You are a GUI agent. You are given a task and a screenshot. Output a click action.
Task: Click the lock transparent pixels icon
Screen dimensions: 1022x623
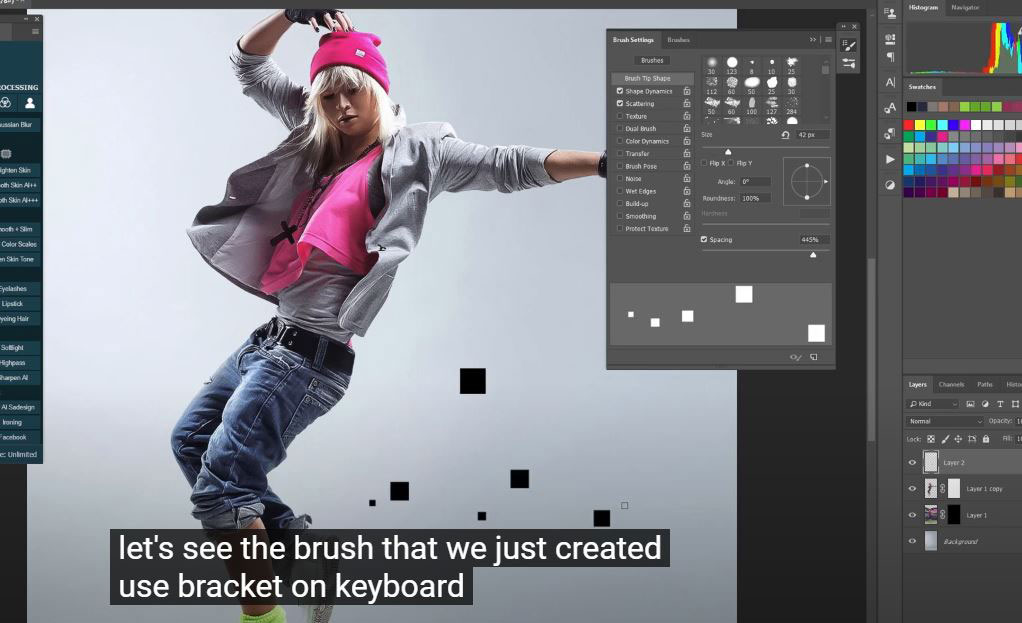(x=931, y=439)
